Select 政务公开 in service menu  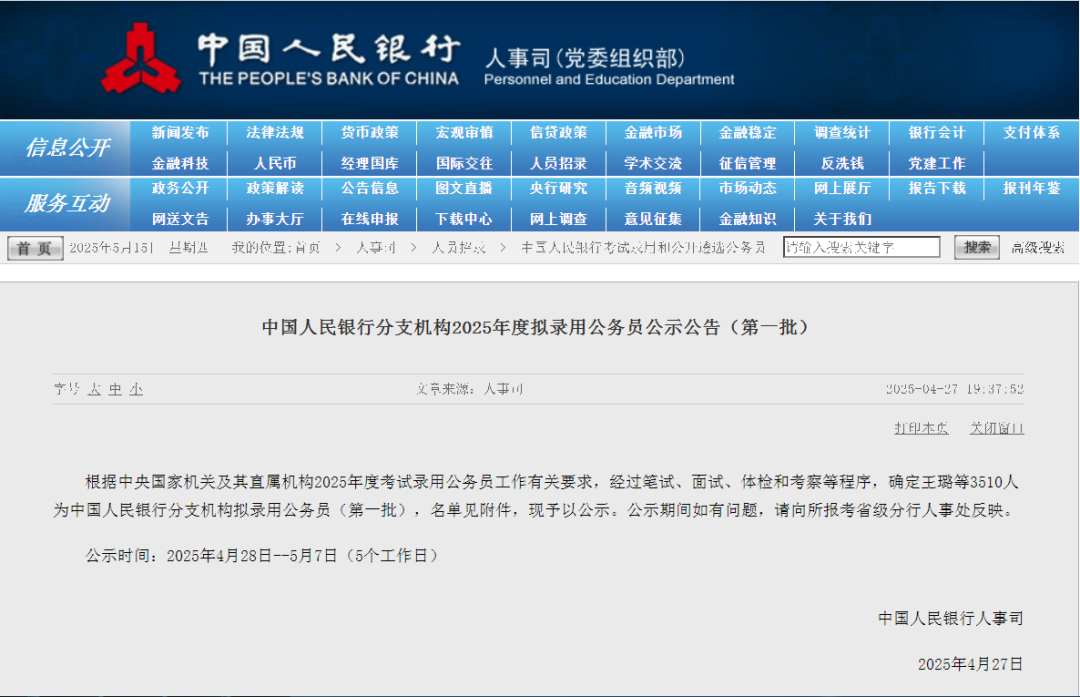(180, 188)
